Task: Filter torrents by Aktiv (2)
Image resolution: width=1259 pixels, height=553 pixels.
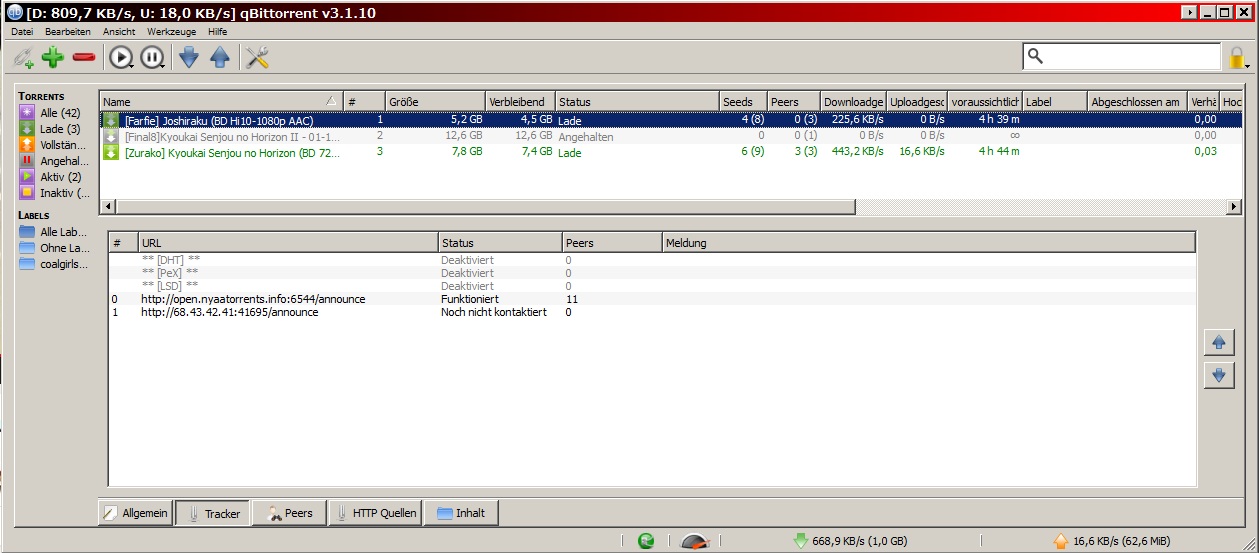Action: click(58, 177)
